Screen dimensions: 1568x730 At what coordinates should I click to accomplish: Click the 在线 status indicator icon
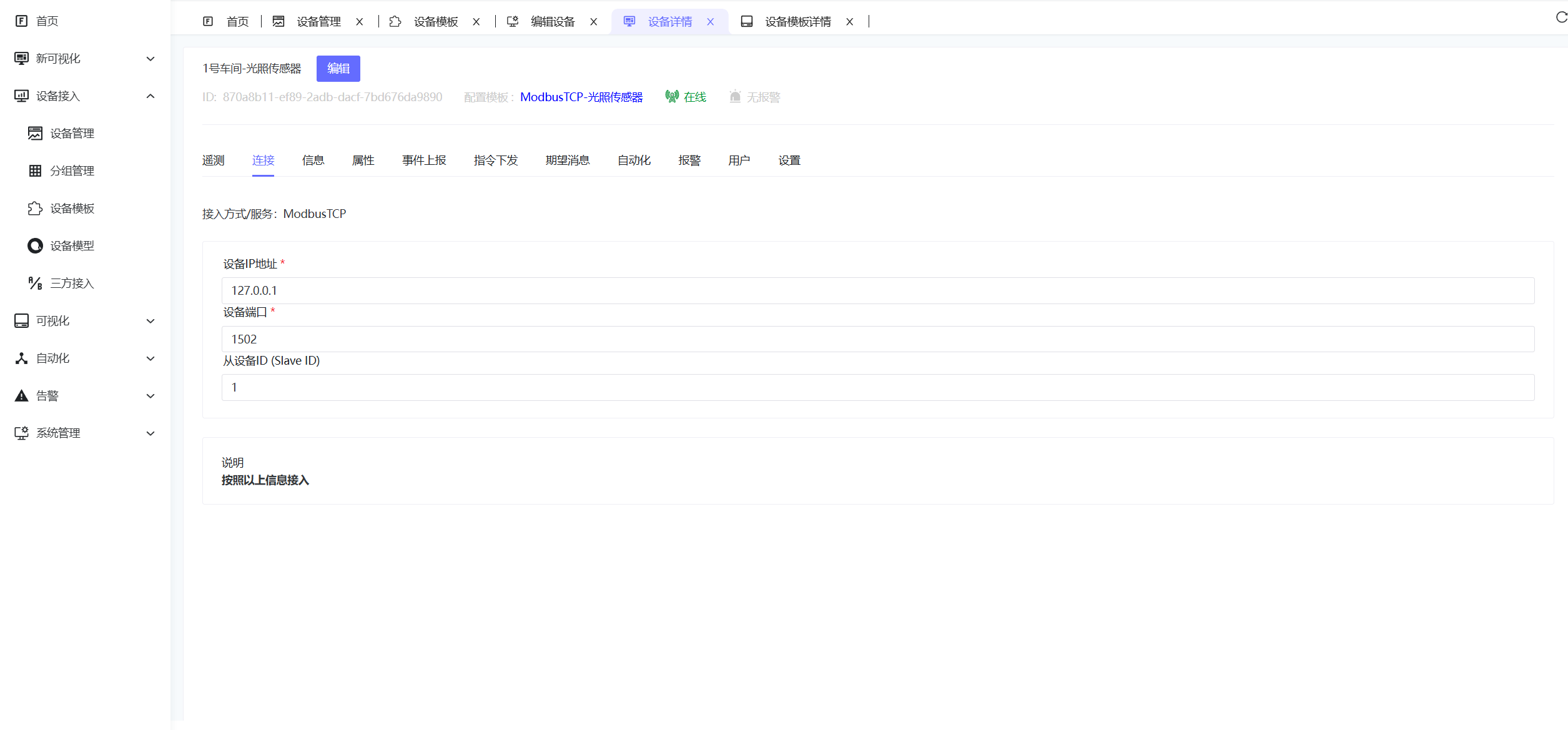[x=673, y=97]
